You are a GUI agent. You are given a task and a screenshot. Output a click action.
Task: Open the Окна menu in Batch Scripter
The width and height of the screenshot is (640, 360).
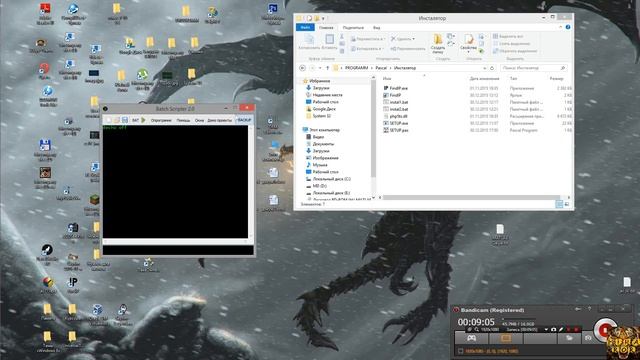199,120
